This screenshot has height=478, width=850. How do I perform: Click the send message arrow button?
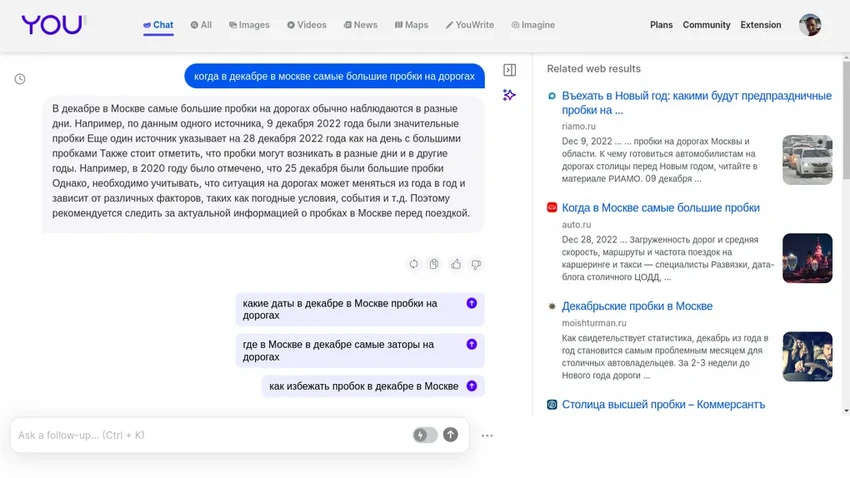coord(450,435)
